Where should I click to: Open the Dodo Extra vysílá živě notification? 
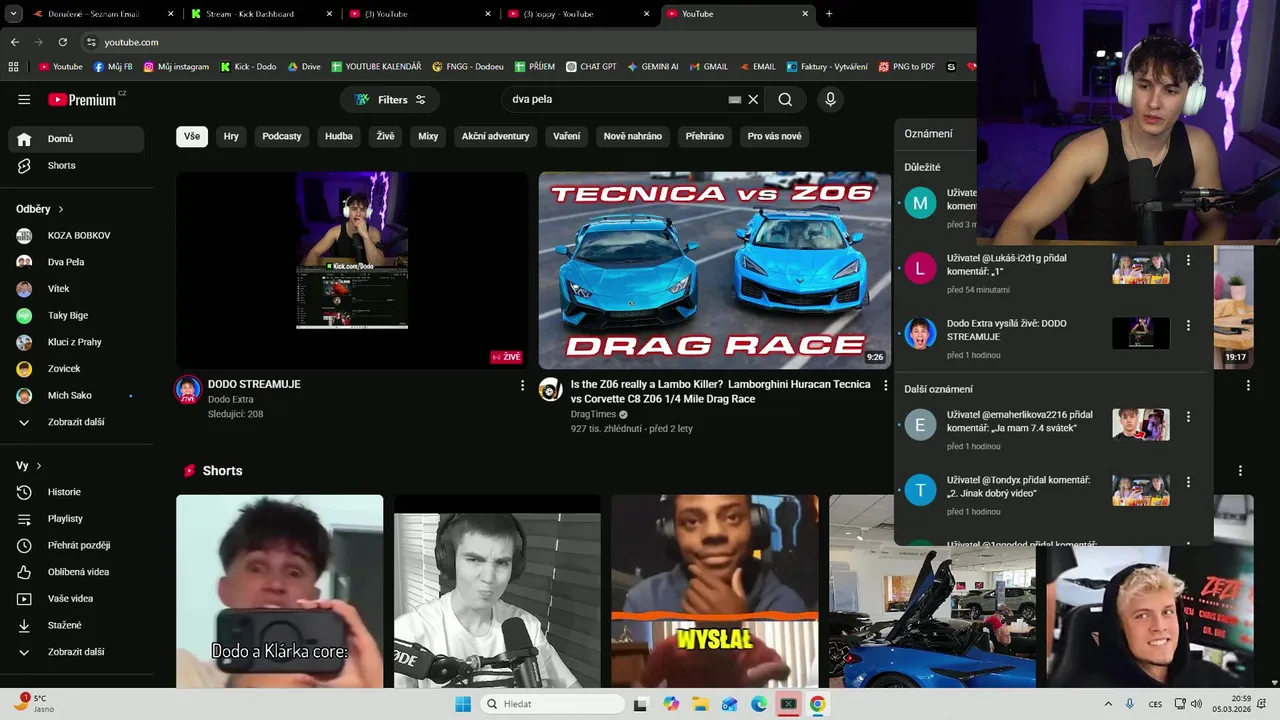(1053, 338)
